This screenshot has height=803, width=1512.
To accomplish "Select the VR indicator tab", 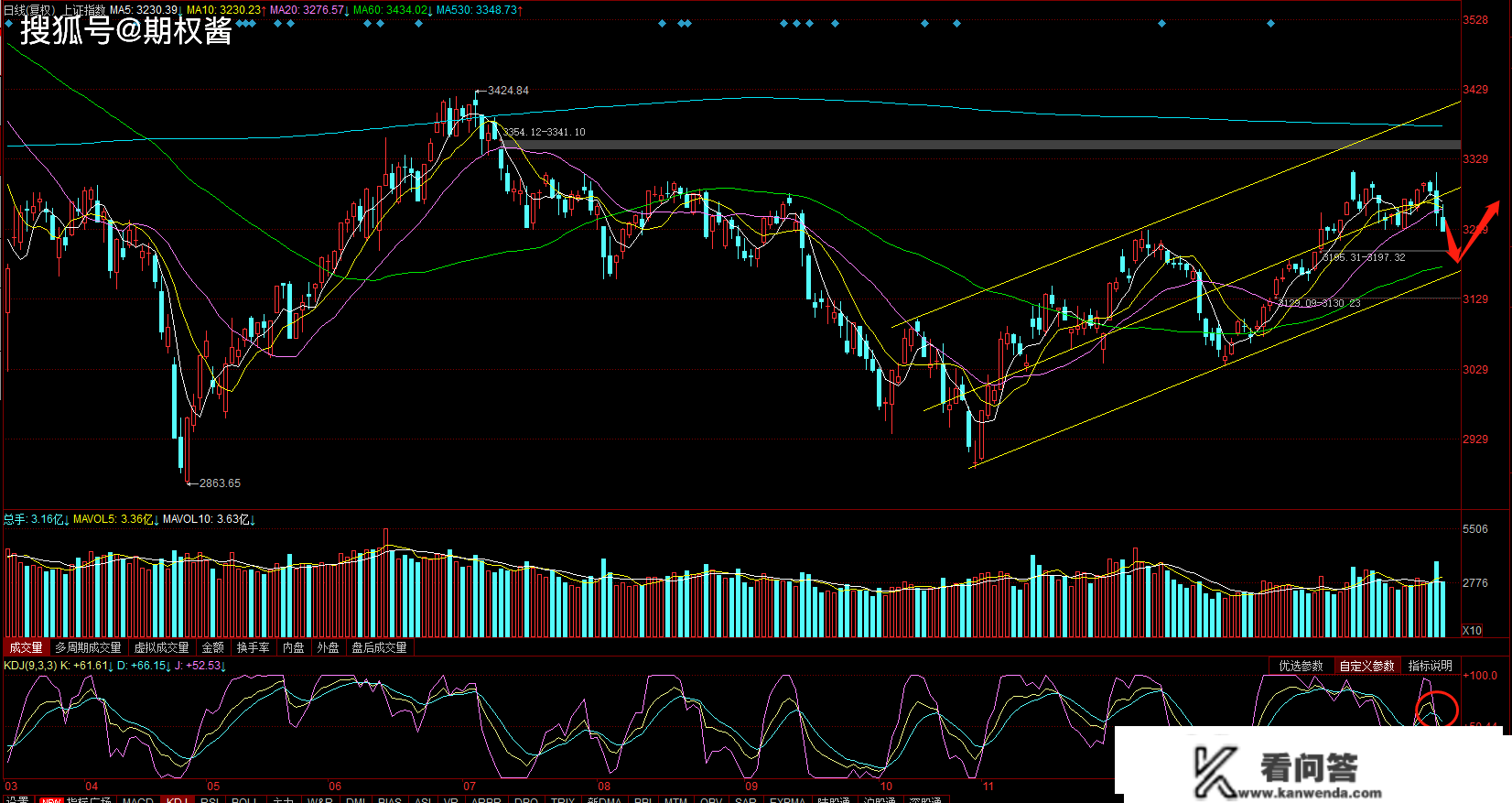I will pyautogui.click(x=451, y=799).
